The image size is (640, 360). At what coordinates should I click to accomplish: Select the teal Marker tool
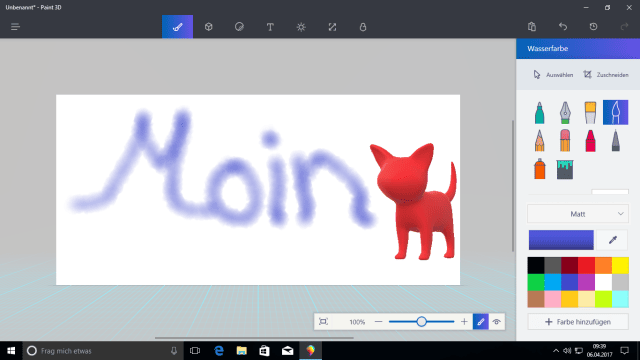(x=540, y=112)
